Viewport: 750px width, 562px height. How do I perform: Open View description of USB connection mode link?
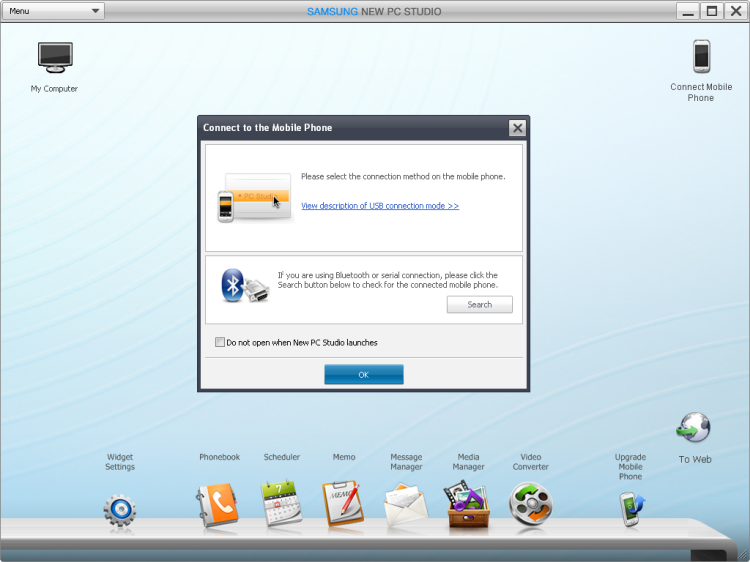coord(380,206)
